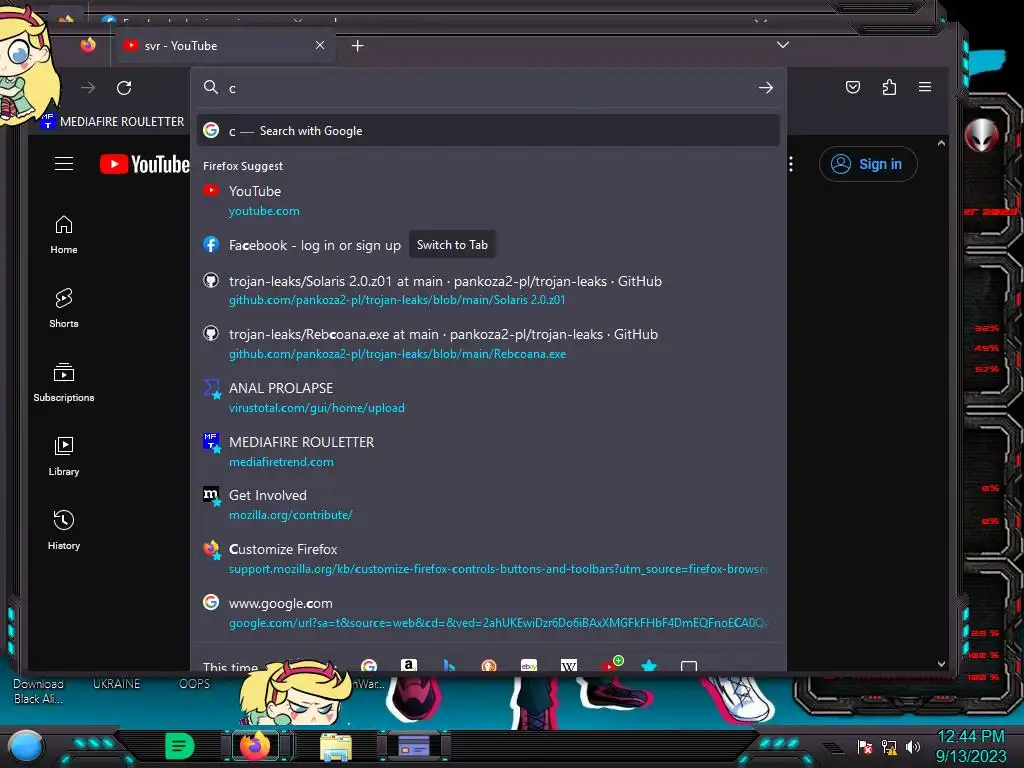
Task: Open YouTube Subscriptions in sidebar
Action: [x=64, y=383]
